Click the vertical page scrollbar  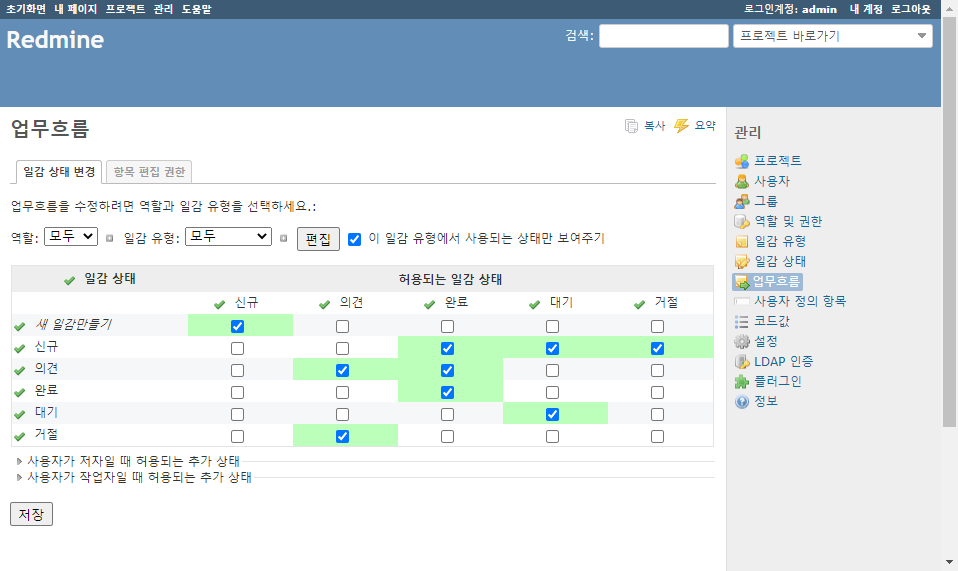coord(949,223)
